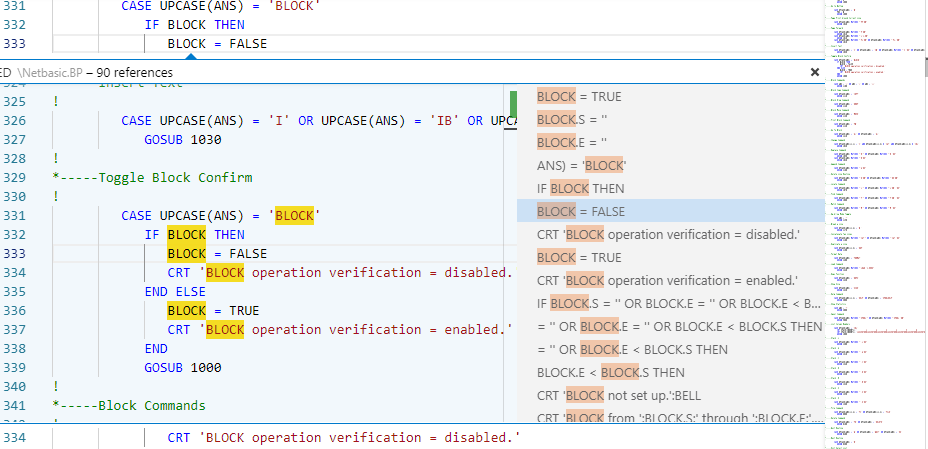The width and height of the screenshot is (928, 449).
Task: Click the lone "END" on line 338
Action: [156, 348]
